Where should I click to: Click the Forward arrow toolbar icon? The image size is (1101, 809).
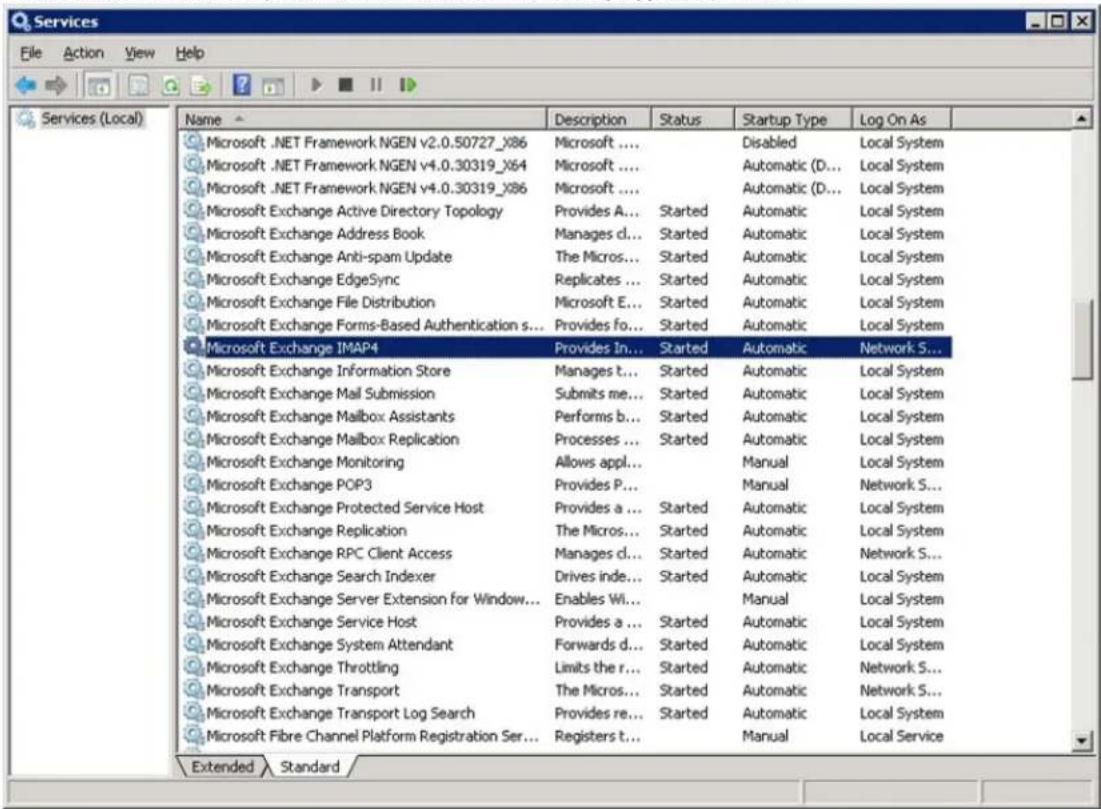55,85
